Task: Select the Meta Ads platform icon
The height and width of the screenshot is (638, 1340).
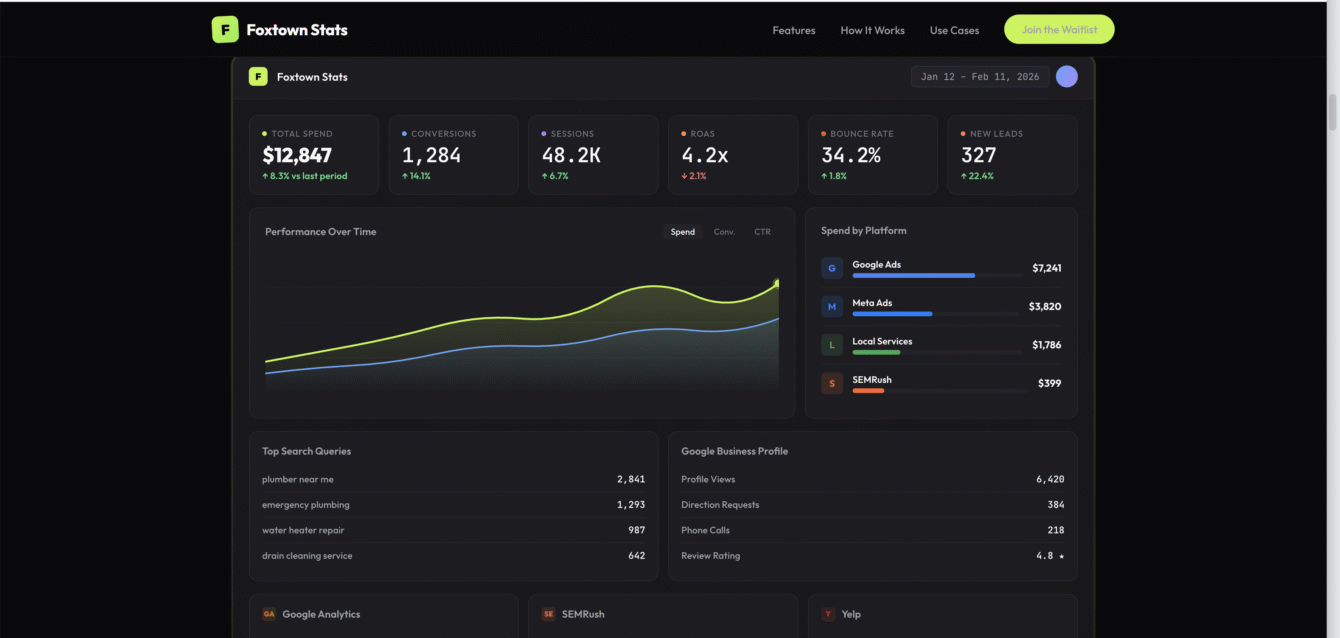Action: point(832,306)
